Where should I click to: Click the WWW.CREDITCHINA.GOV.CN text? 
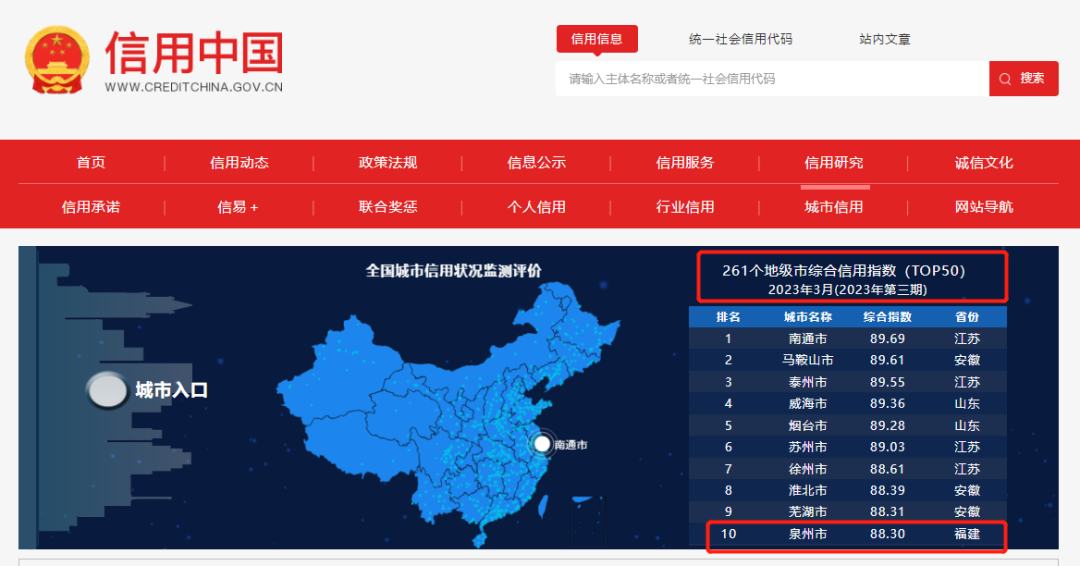(194, 87)
